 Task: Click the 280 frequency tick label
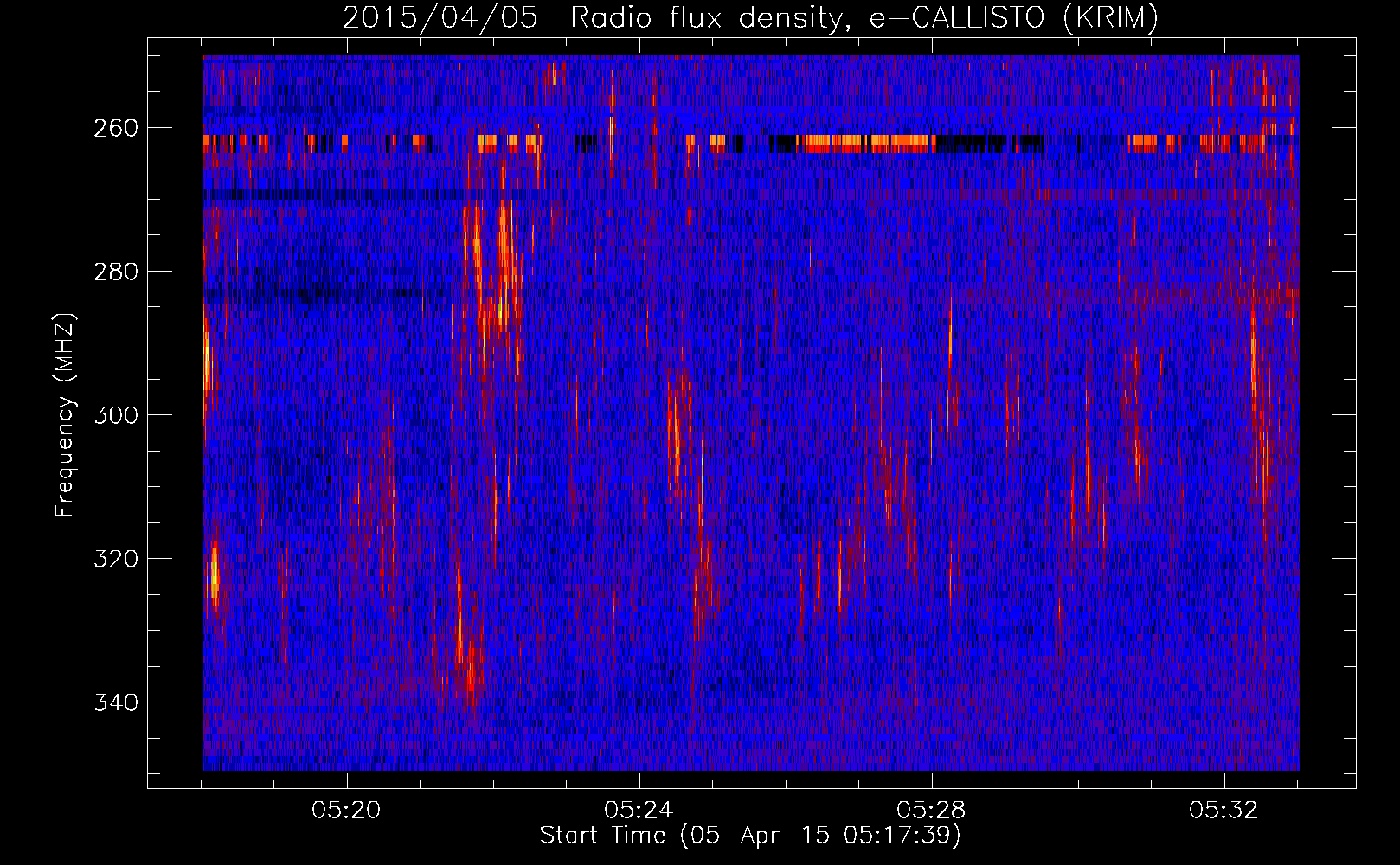point(115,272)
